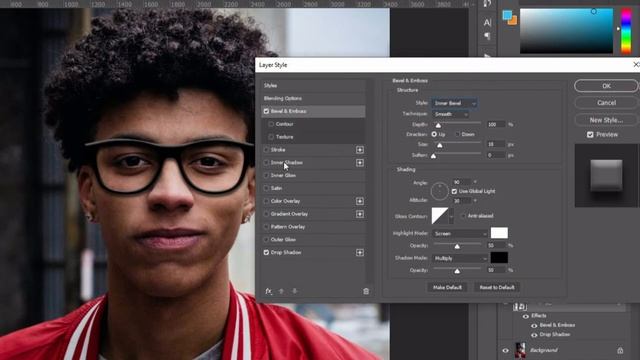The width and height of the screenshot is (640, 360).
Task: Select the Gradient Overlay entry
Action: click(x=289, y=214)
